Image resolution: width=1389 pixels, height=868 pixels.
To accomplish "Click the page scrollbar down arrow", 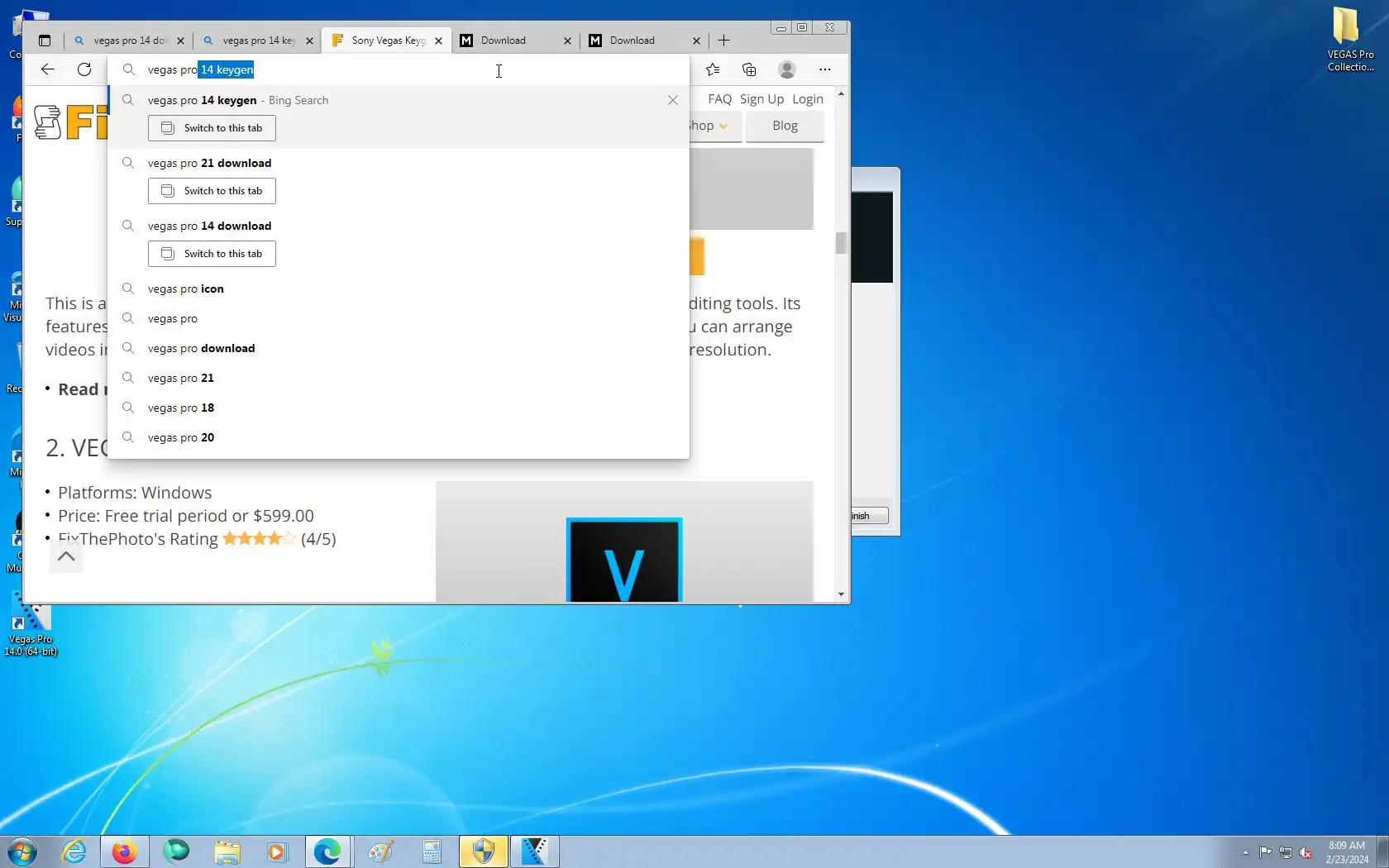I will point(841,594).
